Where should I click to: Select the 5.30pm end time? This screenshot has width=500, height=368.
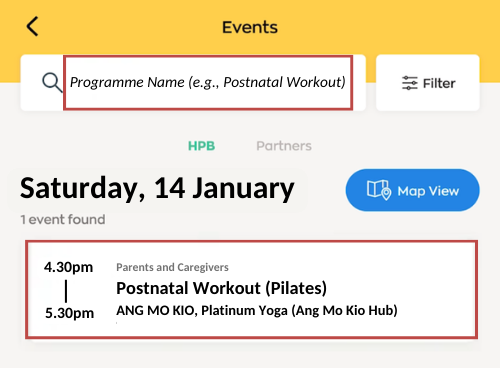pyautogui.click(x=69, y=313)
